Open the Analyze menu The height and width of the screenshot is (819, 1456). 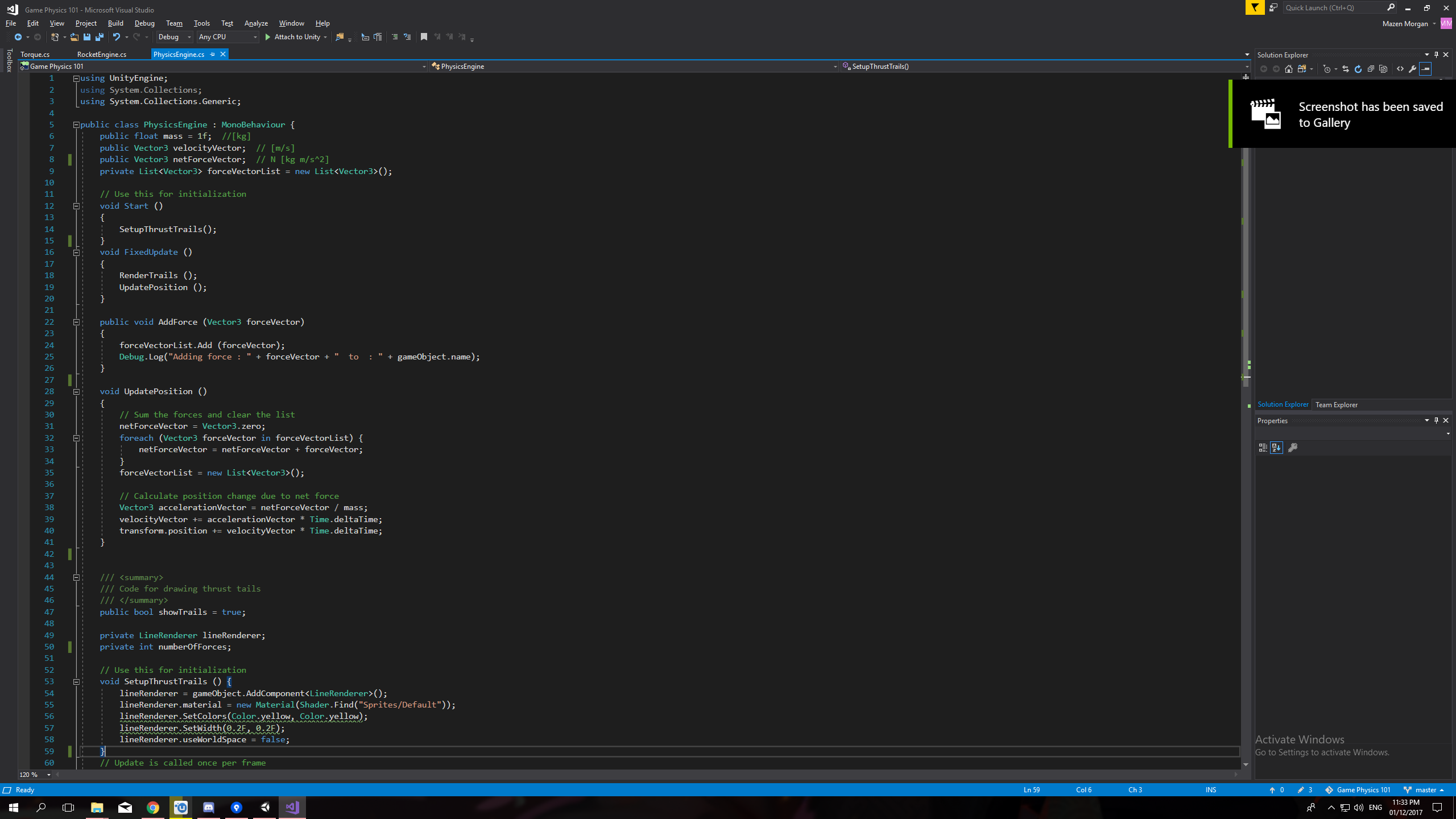coord(256,23)
